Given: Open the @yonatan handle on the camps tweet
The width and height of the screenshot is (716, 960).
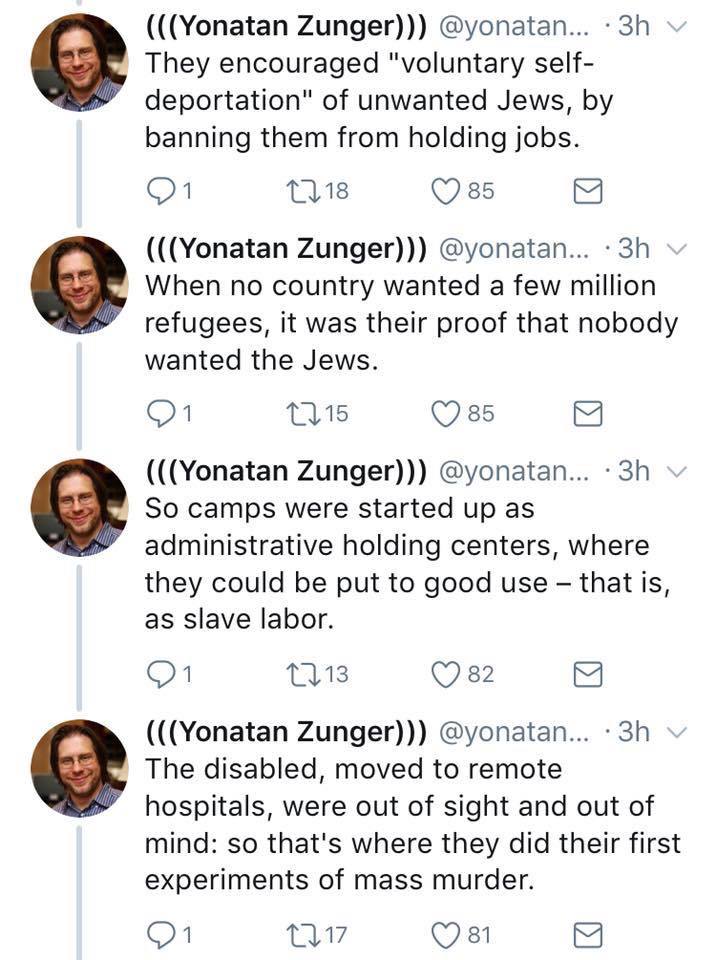Looking at the screenshot, I should (518, 471).
